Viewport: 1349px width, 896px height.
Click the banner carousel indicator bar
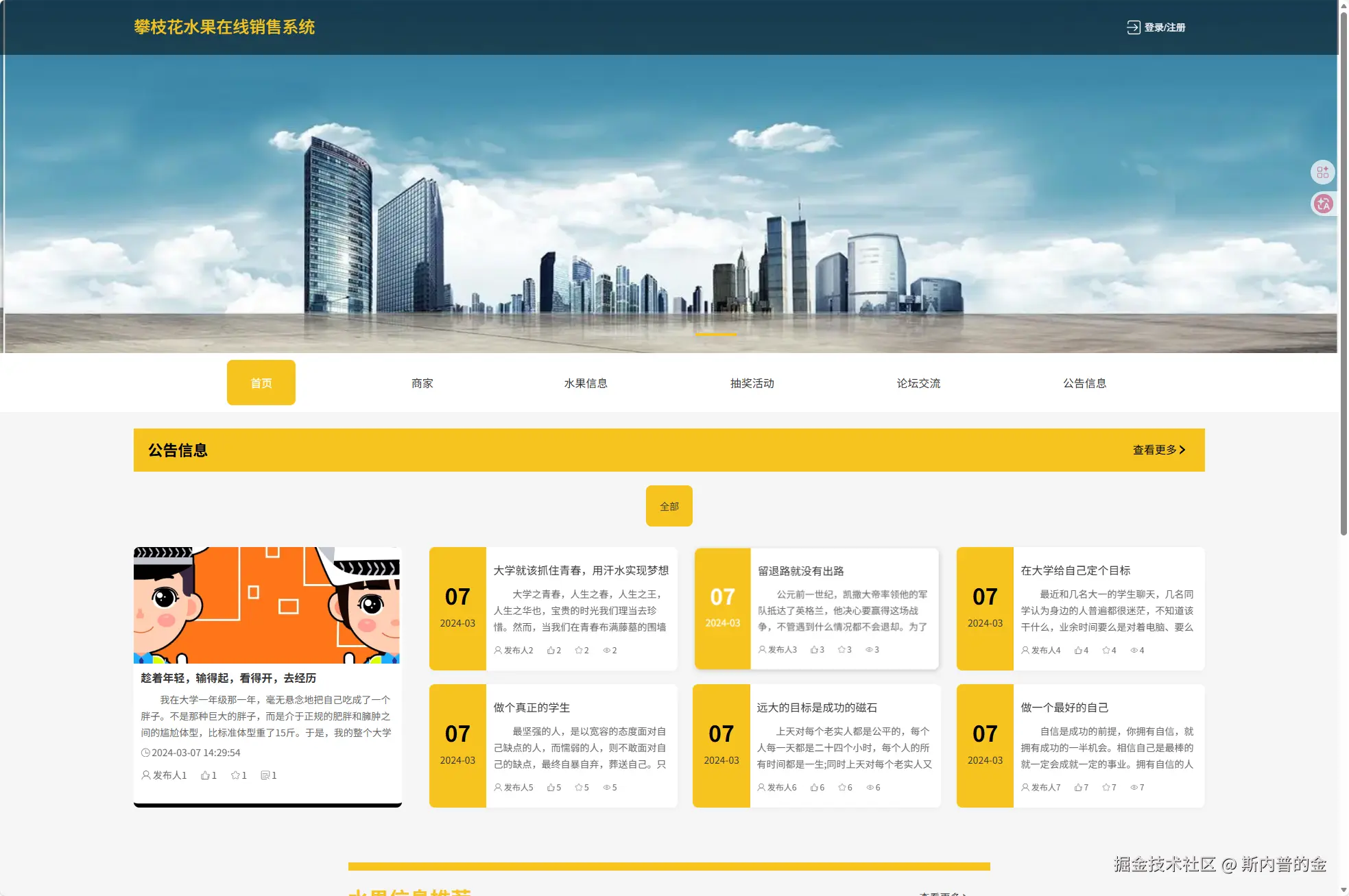click(716, 334)
